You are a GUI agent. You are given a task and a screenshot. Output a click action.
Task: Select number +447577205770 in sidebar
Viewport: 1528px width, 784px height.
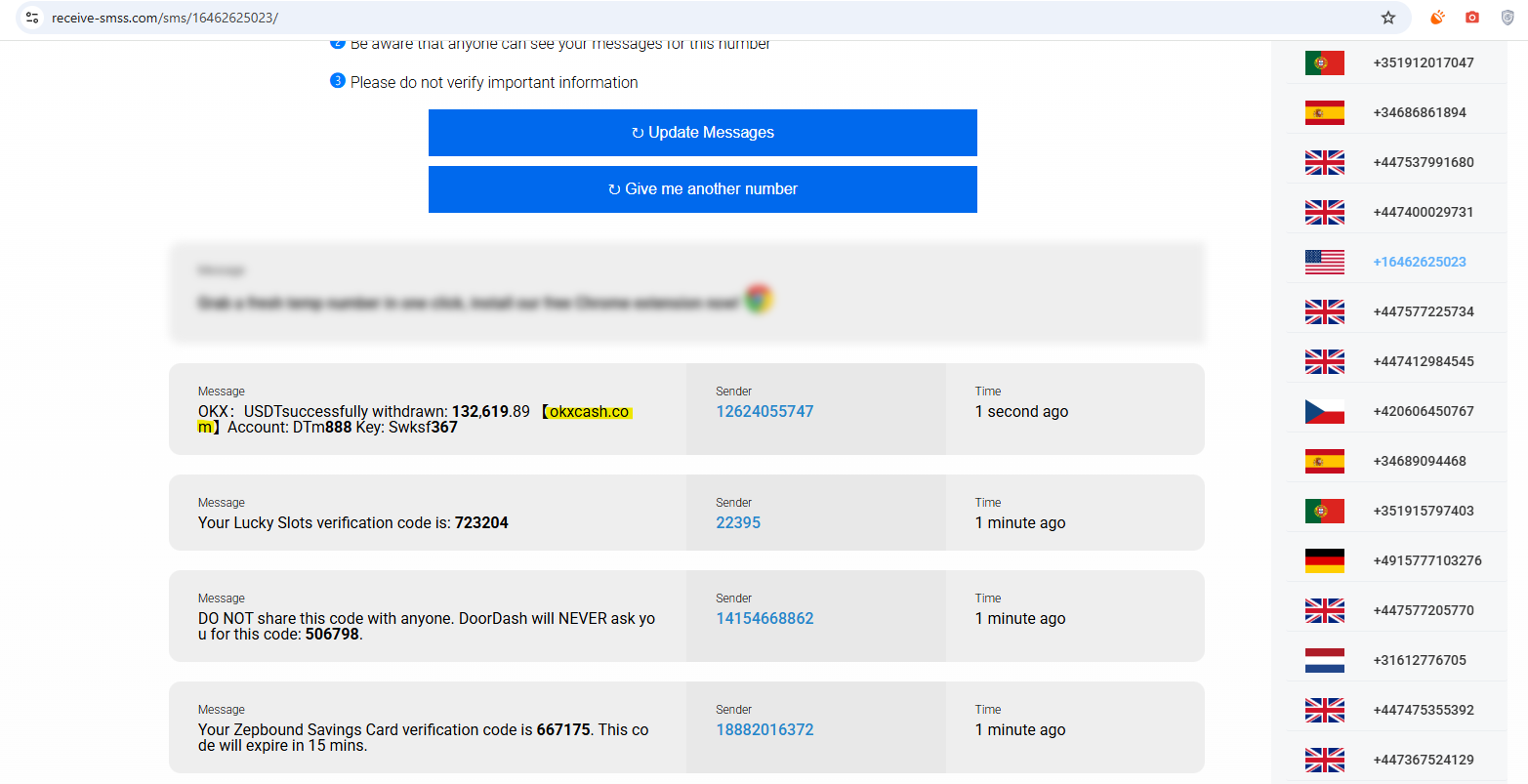click(1424, 610)
